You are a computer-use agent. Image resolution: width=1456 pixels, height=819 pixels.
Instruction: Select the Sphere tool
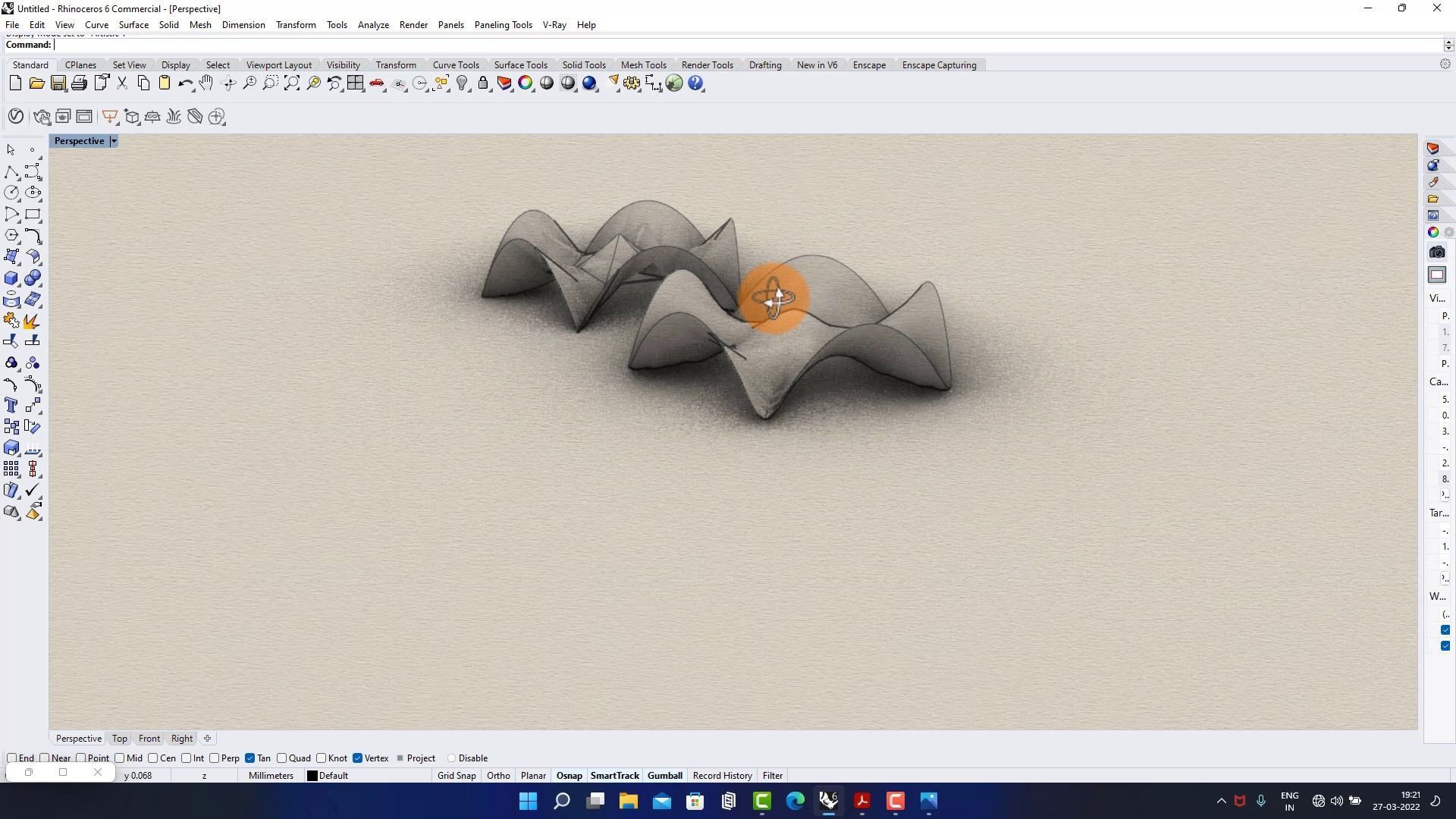[33, 278]
